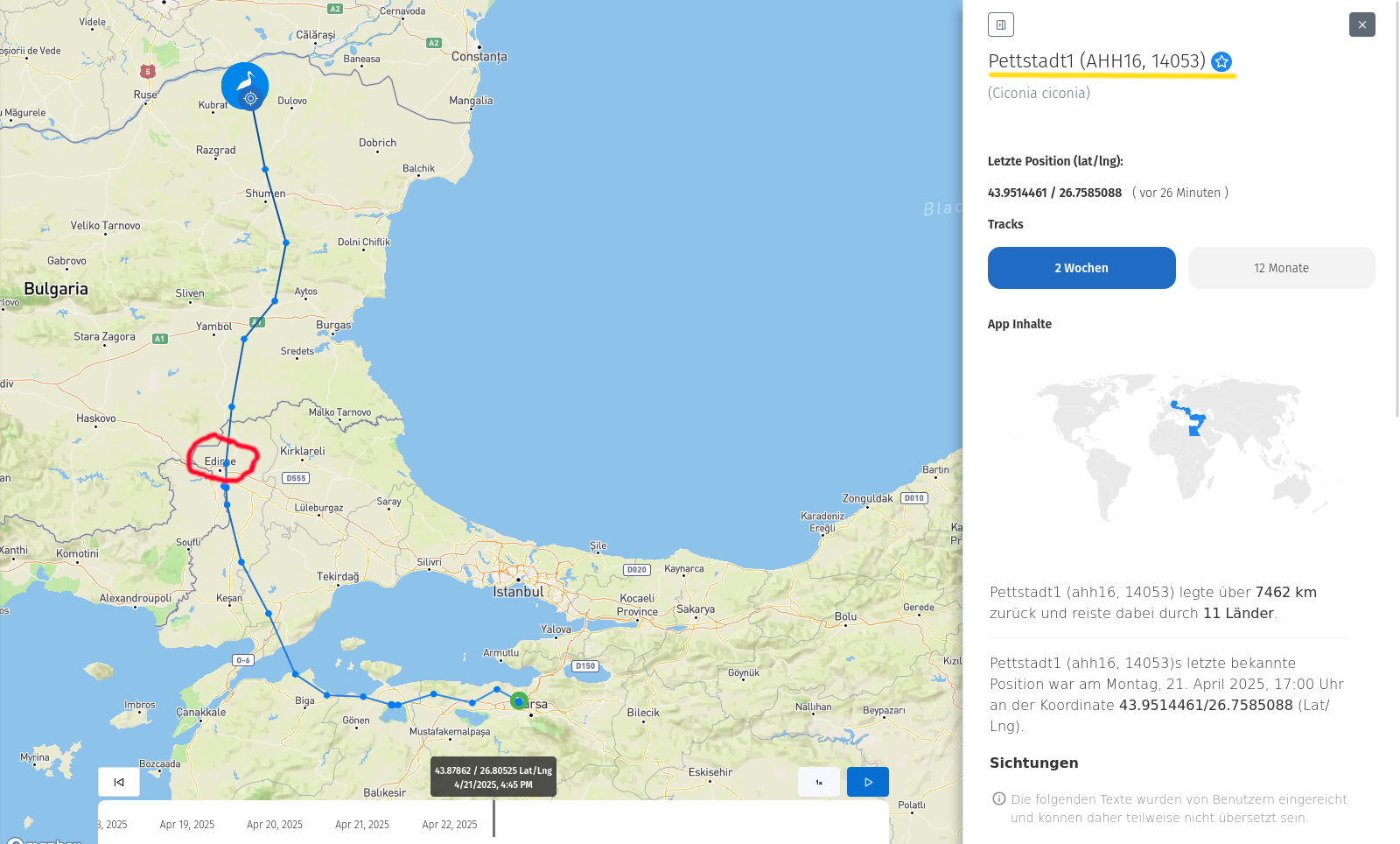Open the world map route thumbnail

click(x=1181, y=447)
